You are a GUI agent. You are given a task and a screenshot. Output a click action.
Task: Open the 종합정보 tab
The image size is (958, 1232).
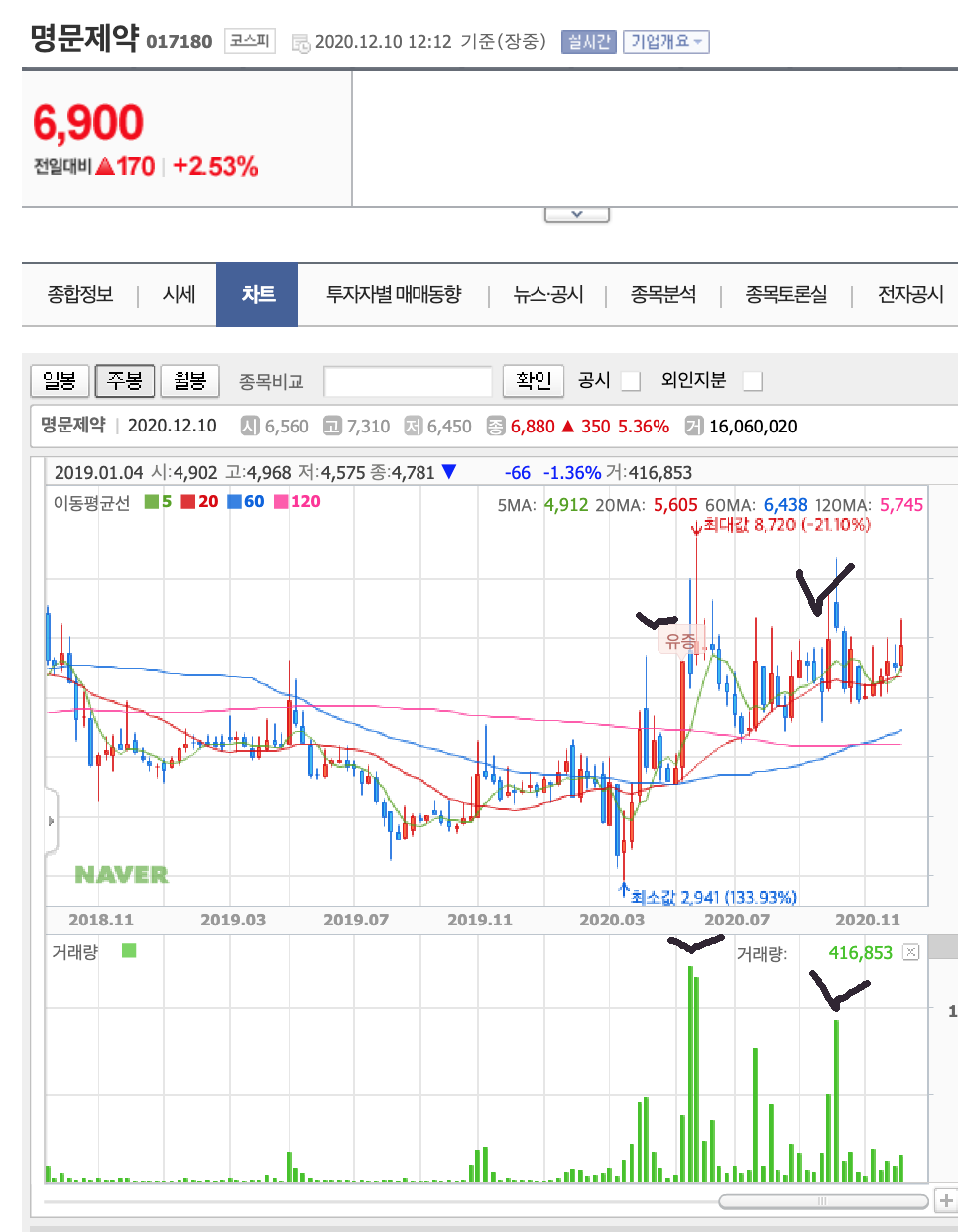click(x=80, y=294)
